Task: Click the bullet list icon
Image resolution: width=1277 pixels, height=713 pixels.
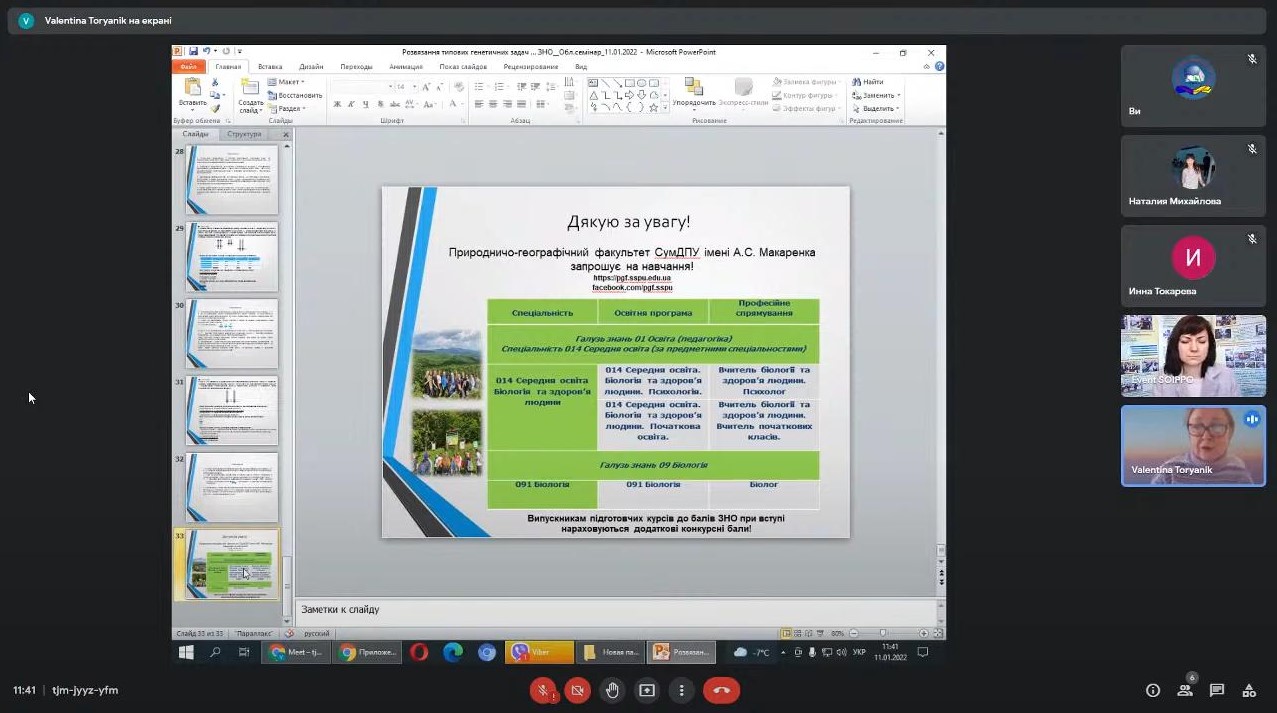Action: (479, 87)
